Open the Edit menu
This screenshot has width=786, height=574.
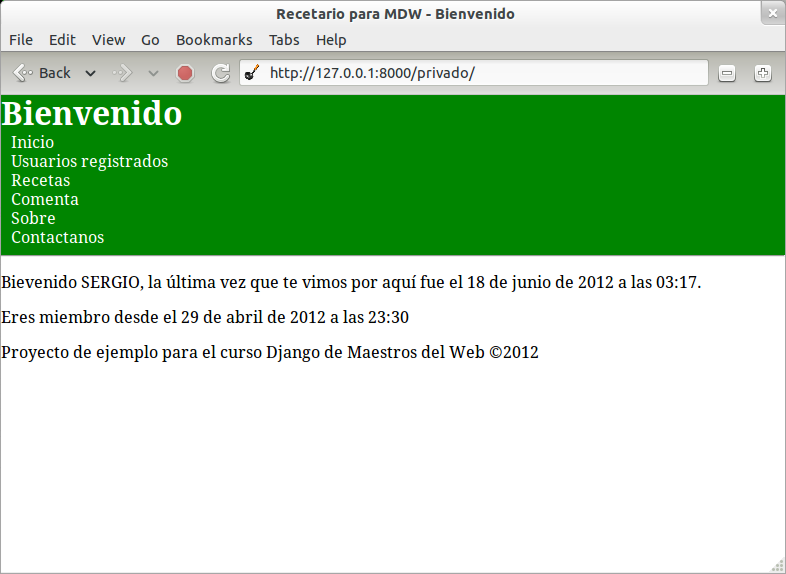point(62,40)
